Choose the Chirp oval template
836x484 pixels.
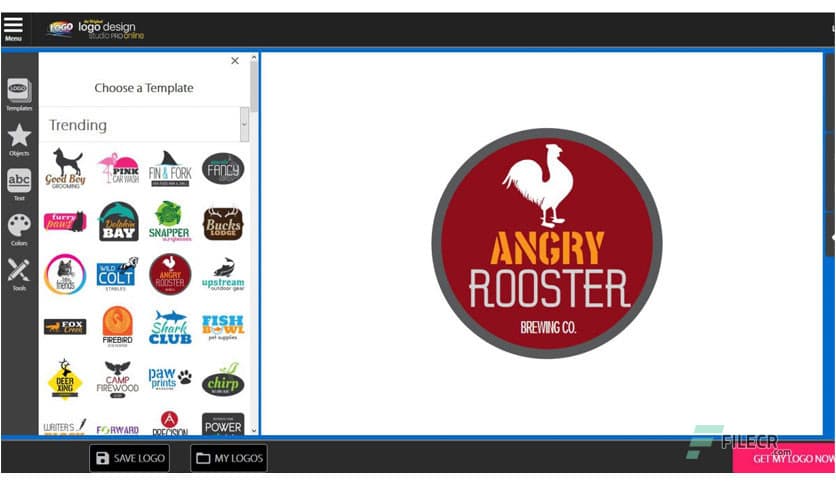pos(223,379)
